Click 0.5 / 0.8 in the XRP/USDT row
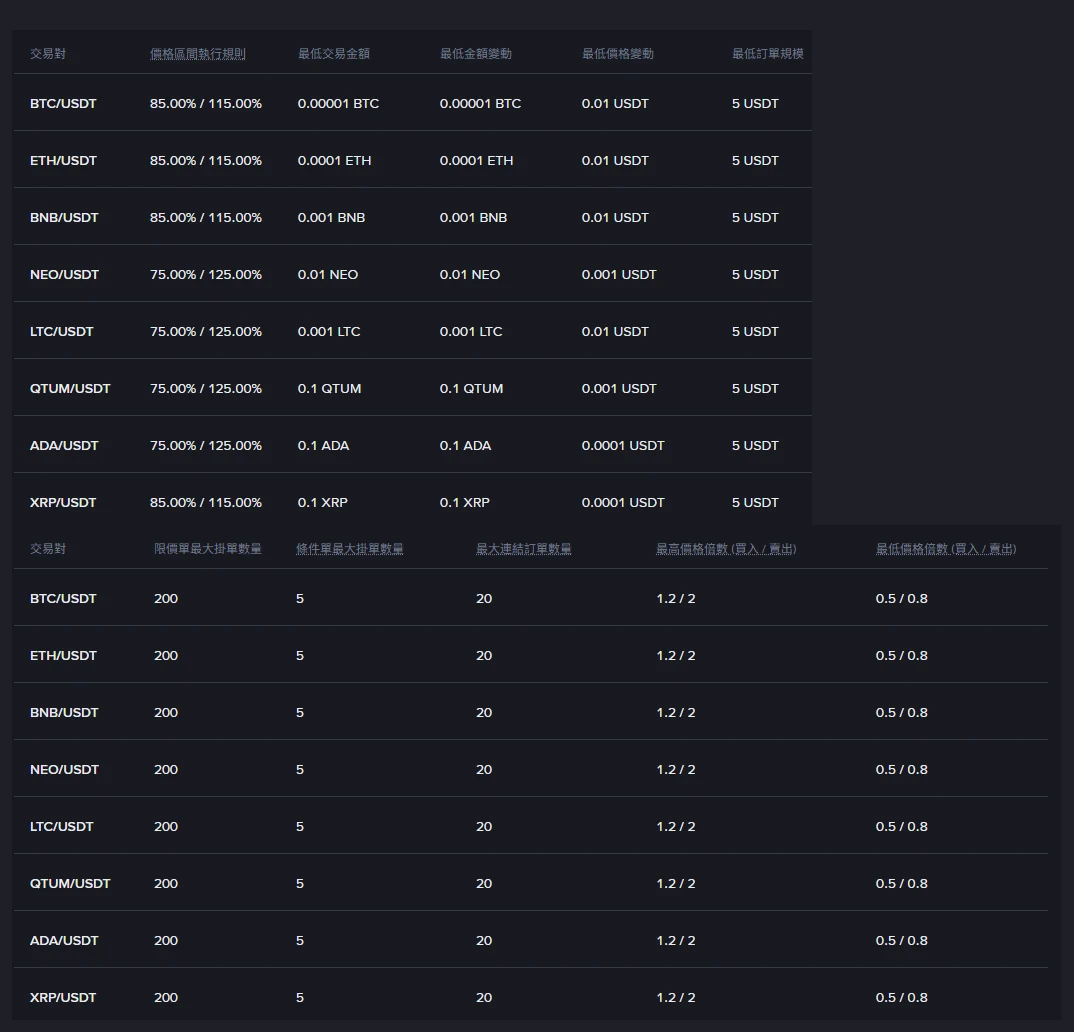 pos(901,997)
